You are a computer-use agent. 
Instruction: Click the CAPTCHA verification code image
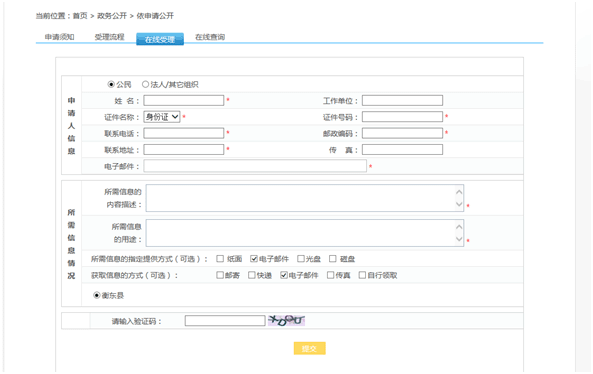[286, 321]
